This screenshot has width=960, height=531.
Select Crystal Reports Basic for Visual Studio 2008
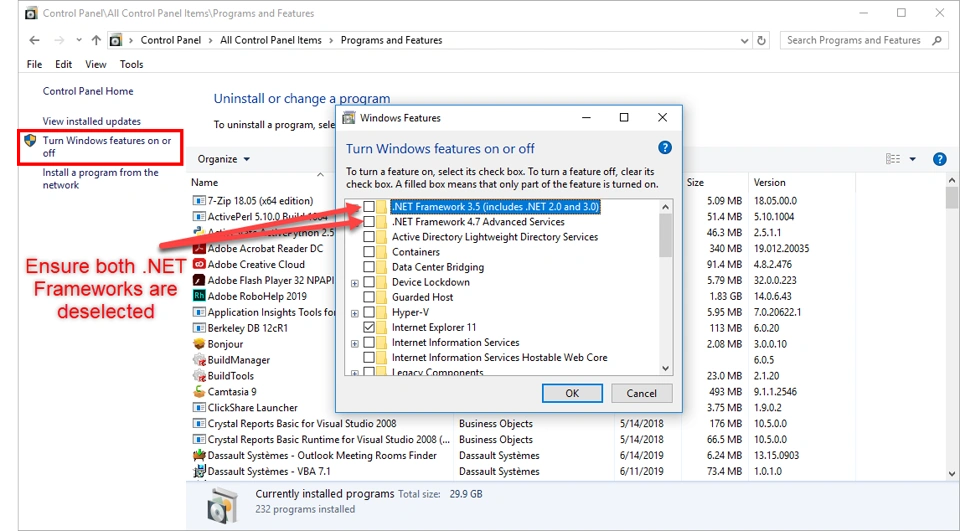[302, 423]
